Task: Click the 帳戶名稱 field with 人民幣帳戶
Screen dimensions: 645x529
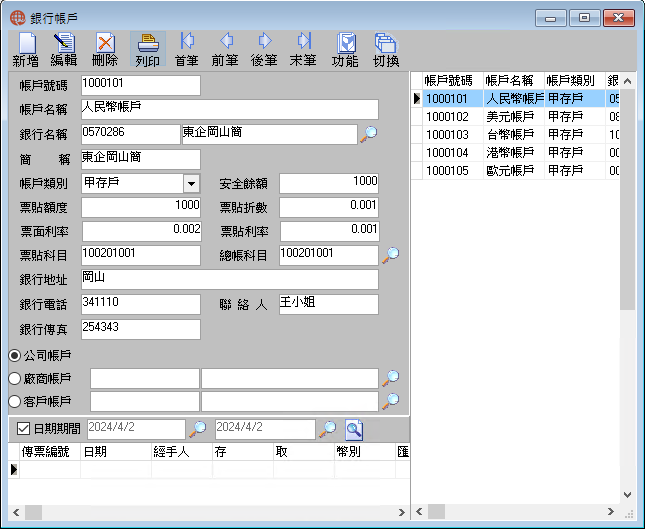Action: tap(230, 109)
